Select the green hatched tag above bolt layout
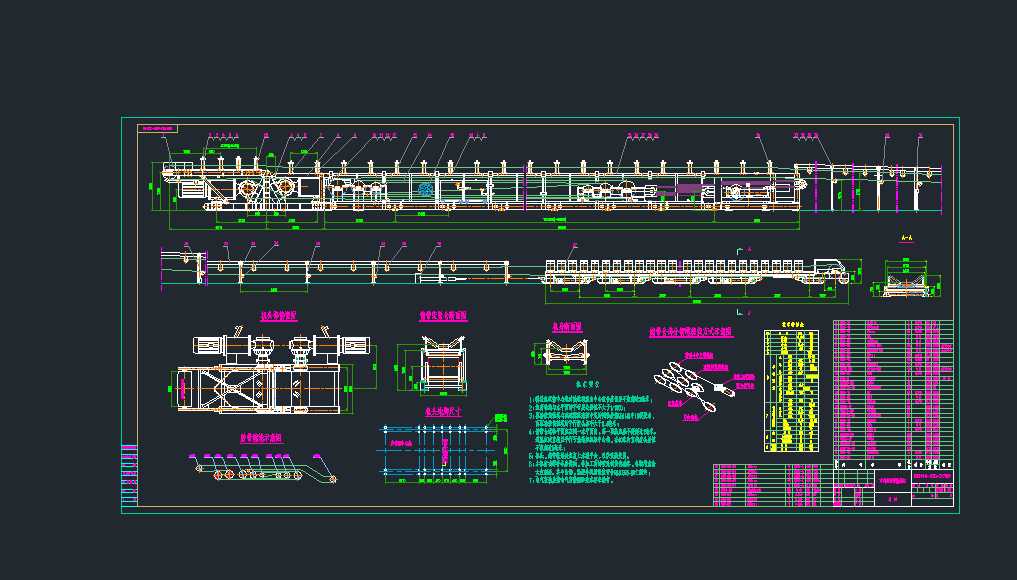The image size is (1017, 580). pyautogui.click(x=501, y=418)
